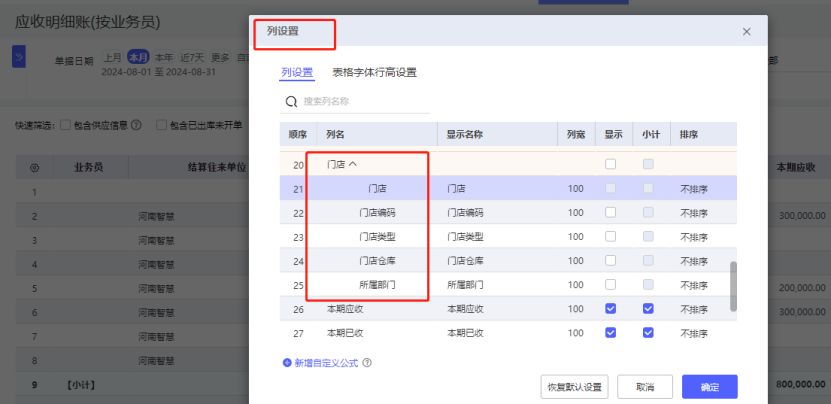Click the search magnifier icon in dialog
Image resolution: width=831 pixels, height=404 pixels.
click(x=292, y=101)
